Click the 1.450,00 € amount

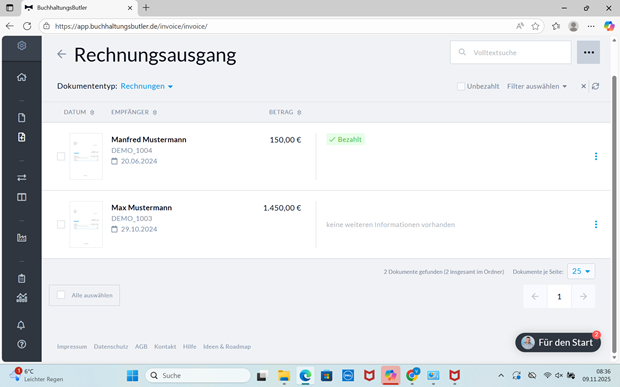point(282,208)
